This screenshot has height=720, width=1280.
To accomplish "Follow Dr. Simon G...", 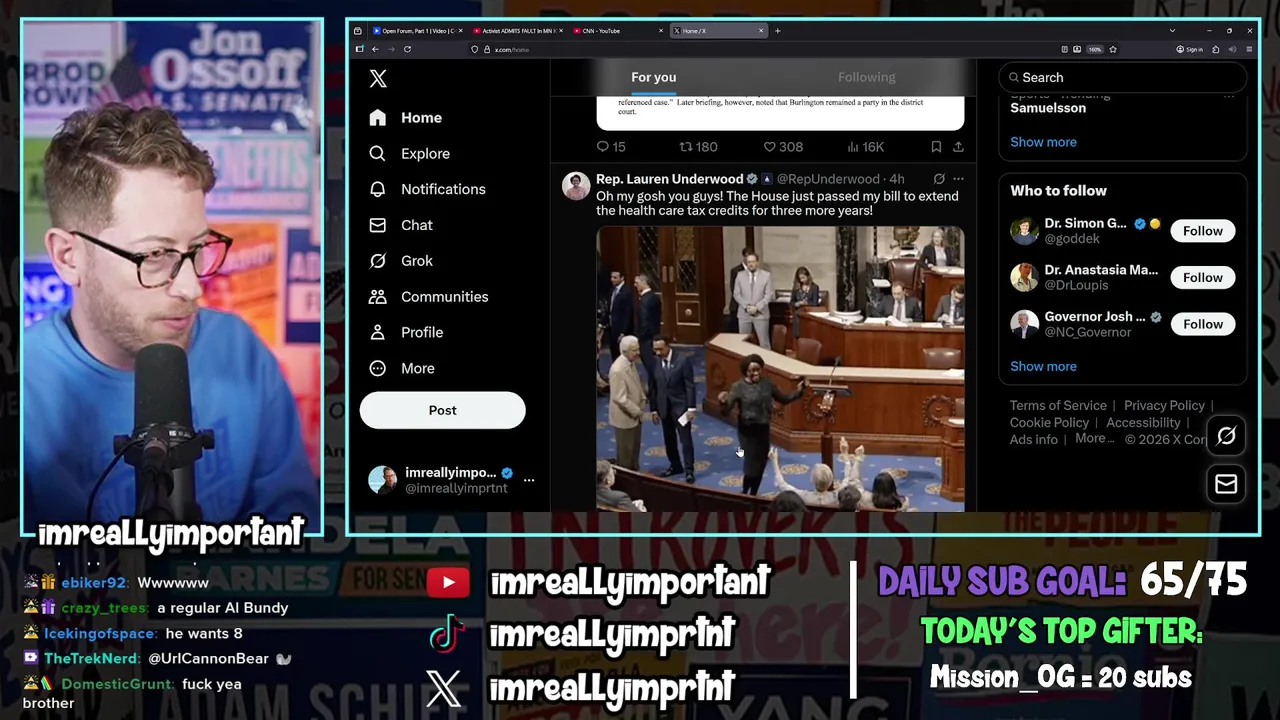I will tap(1202, 231).
